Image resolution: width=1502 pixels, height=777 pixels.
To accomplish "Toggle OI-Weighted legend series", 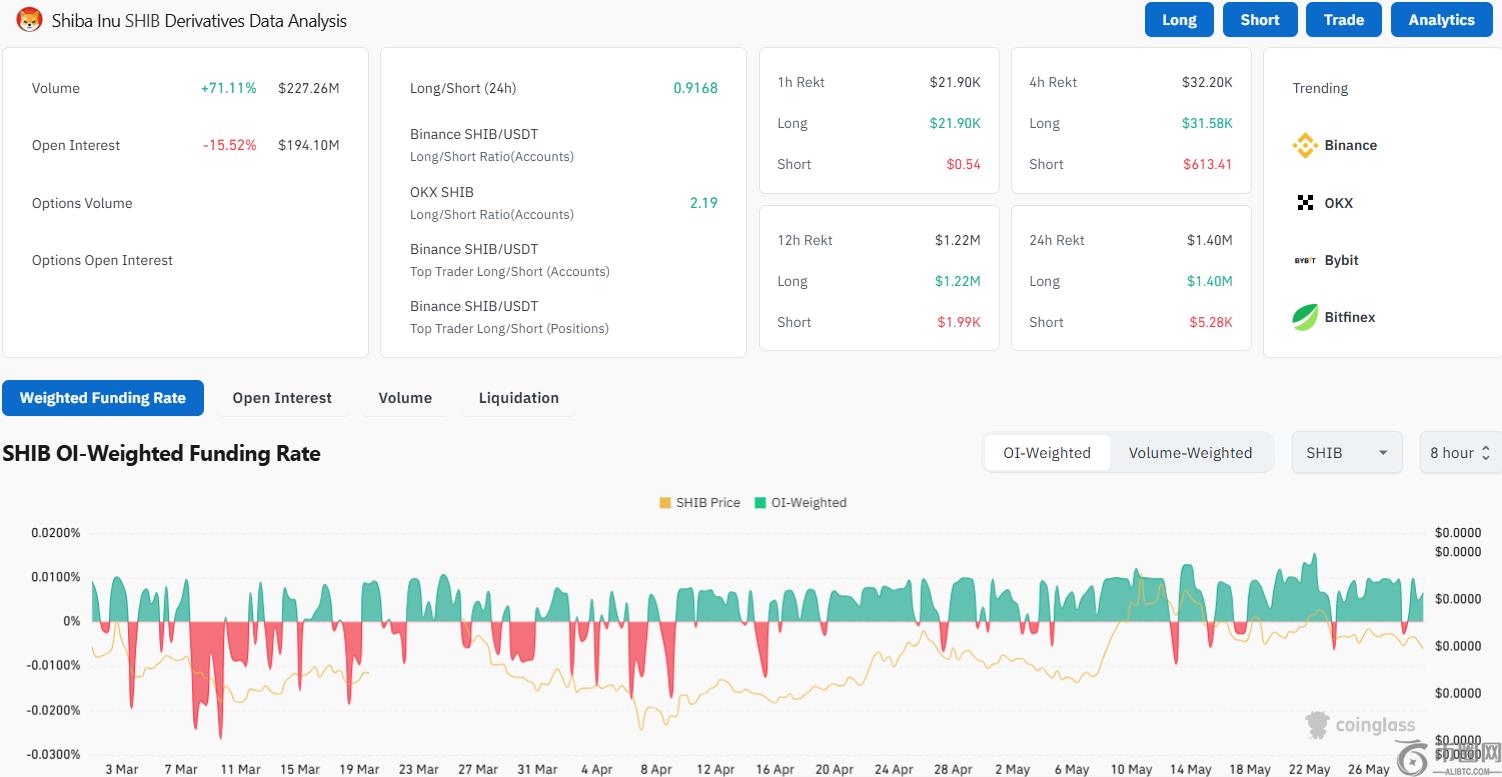I will (800, 503).
